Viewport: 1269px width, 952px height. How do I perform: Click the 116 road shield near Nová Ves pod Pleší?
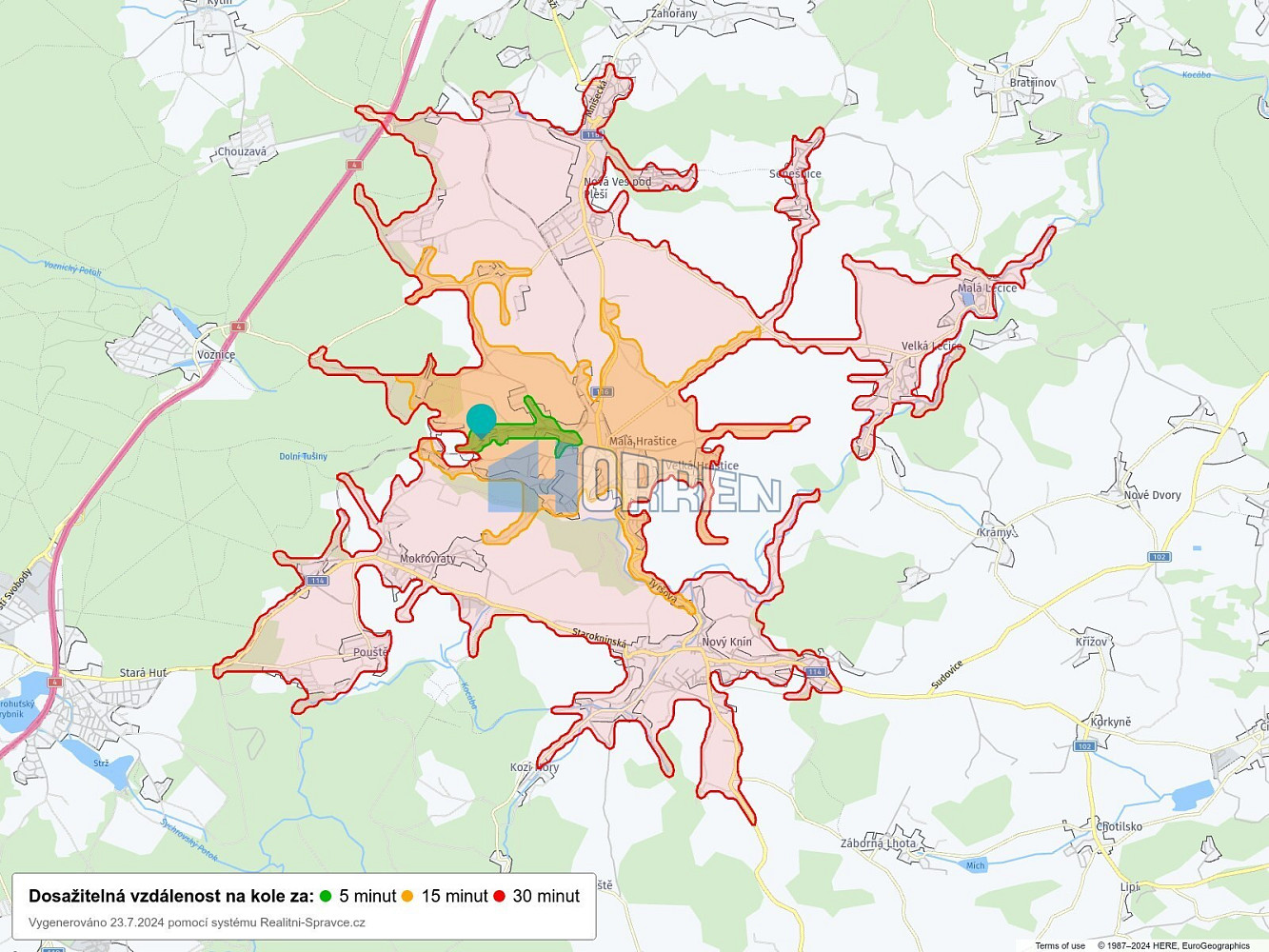coord(592,136)
